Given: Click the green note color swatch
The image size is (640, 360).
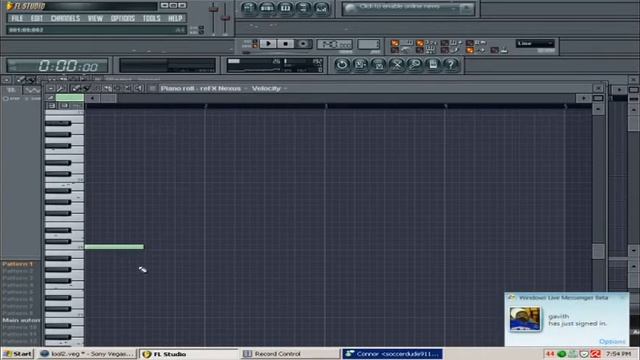Looking at the screenshot, I should point(70,98).
